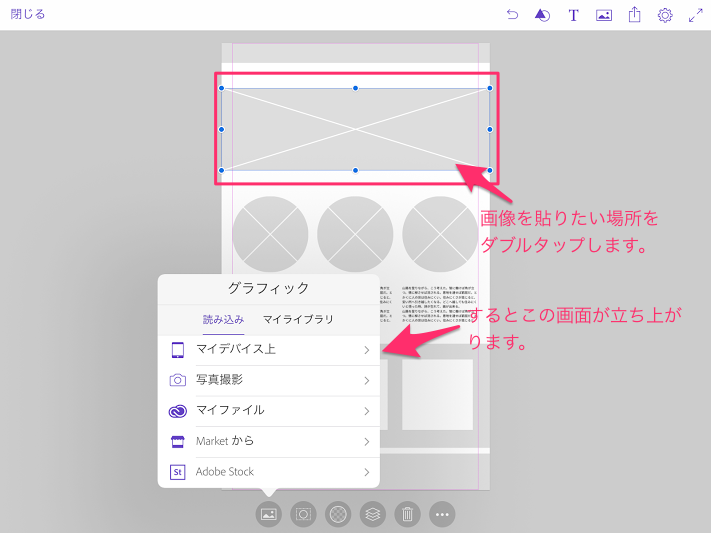Click the St Adobe Stock icon
The image size is (711, 533).
tap(177, 472)
